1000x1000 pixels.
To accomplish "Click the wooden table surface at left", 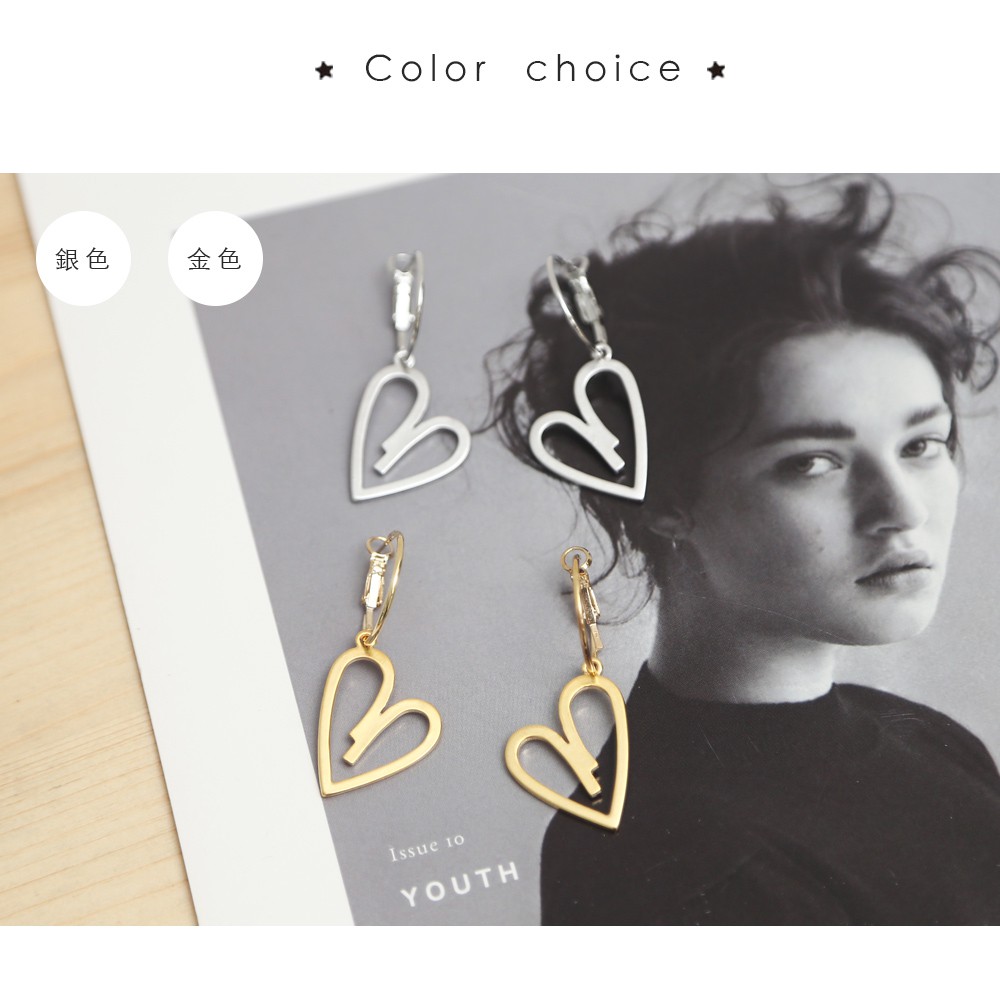I will 77,638.
